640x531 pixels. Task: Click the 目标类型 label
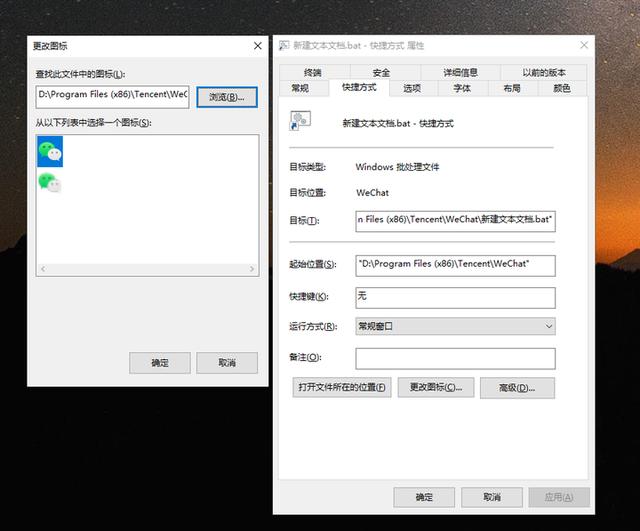pos(307,167)
